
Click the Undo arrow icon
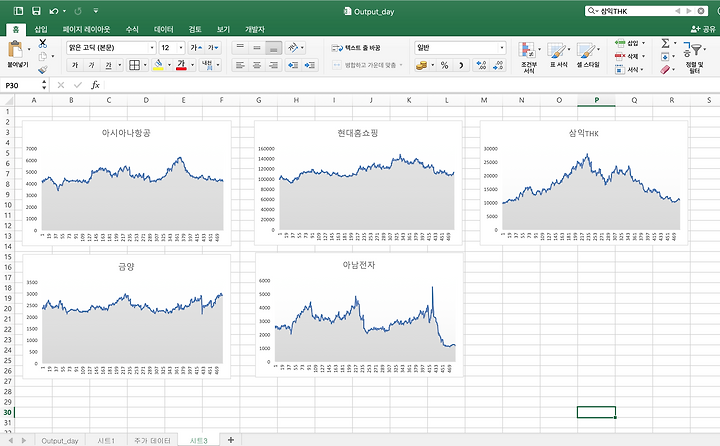click(54, 11)
